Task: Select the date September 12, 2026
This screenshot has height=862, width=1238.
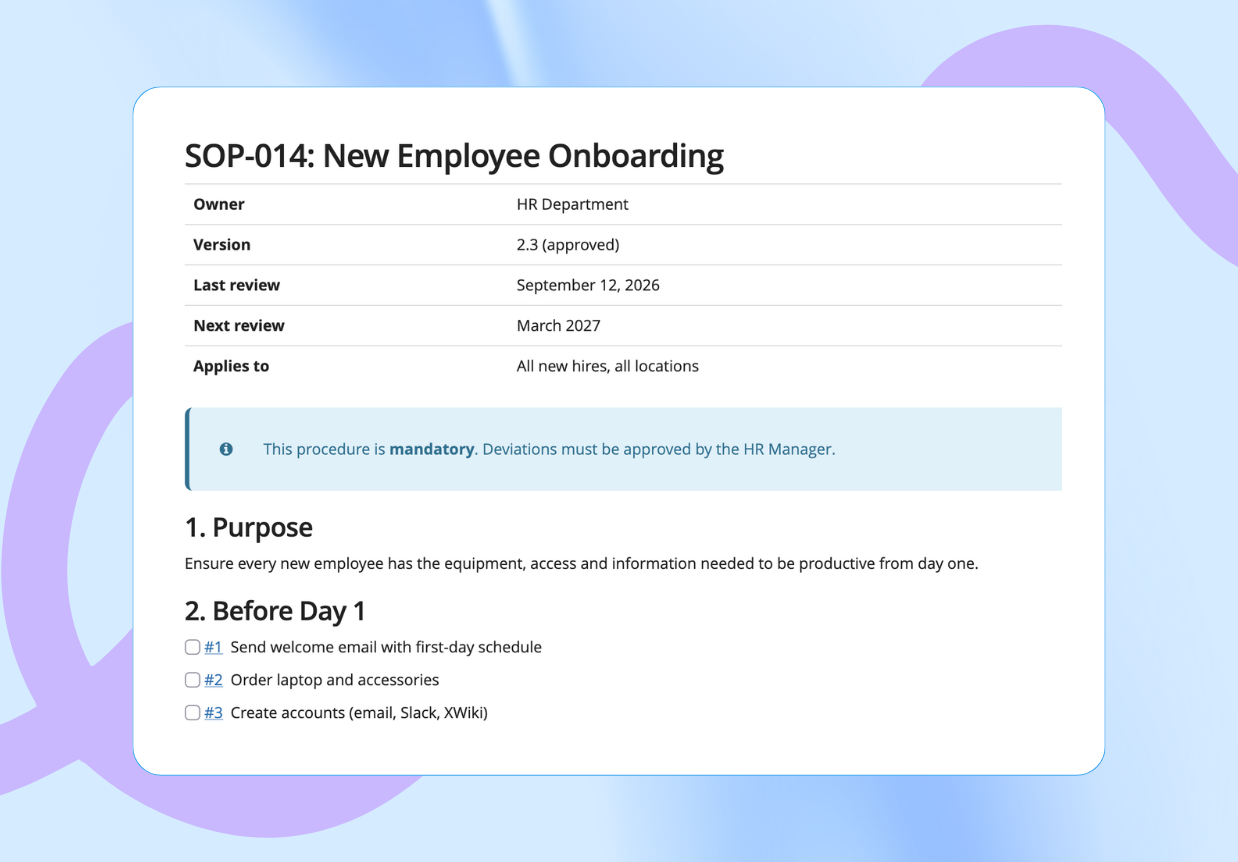Action: click(588, 285)
